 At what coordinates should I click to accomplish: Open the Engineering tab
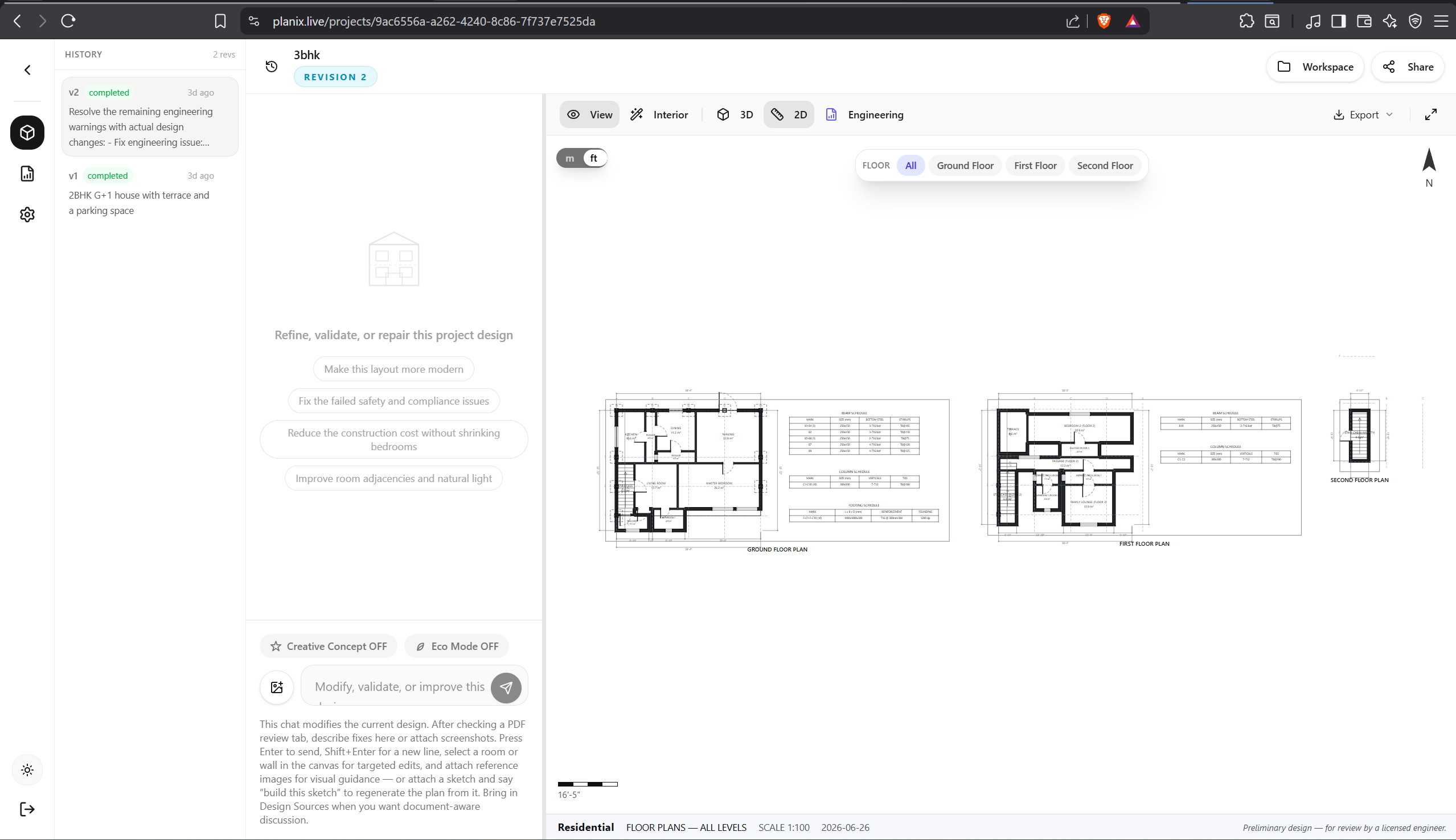(864, 115)
